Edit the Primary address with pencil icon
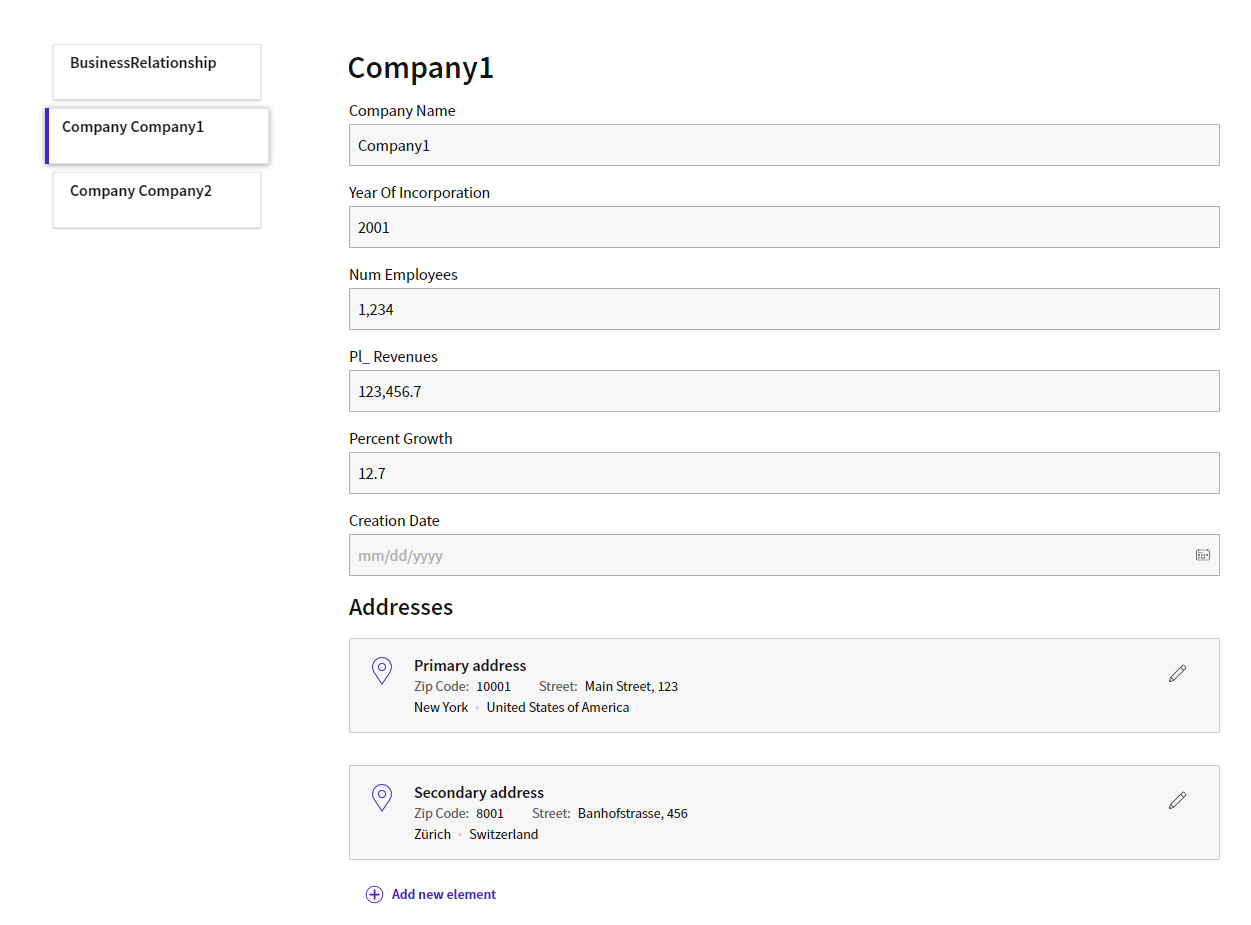The width and height of the screenshot is (1251, 925). 1177,673
